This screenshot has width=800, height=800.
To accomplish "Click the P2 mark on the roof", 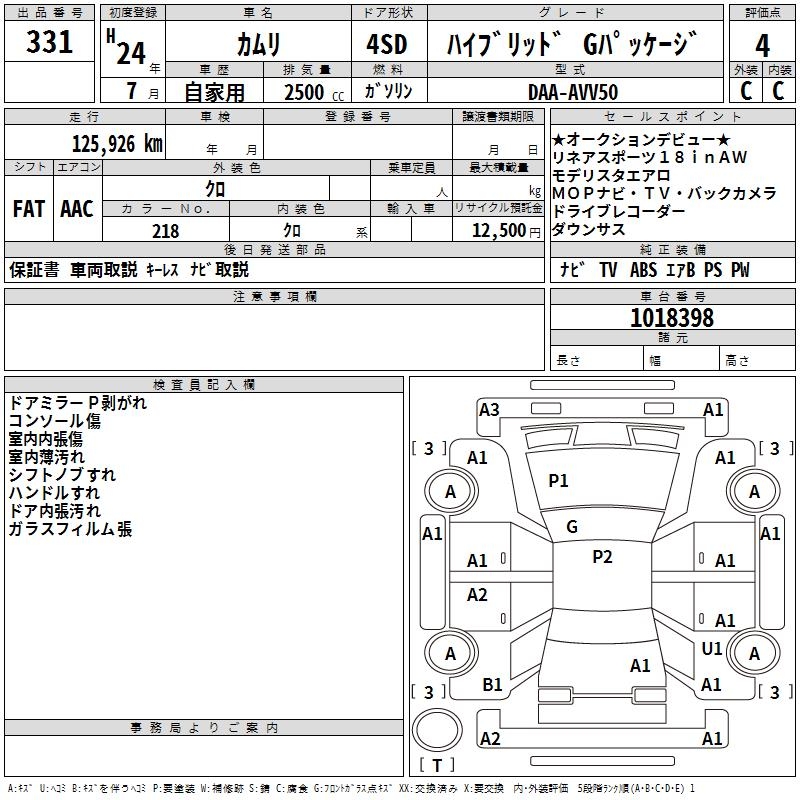I will point(602,557).
